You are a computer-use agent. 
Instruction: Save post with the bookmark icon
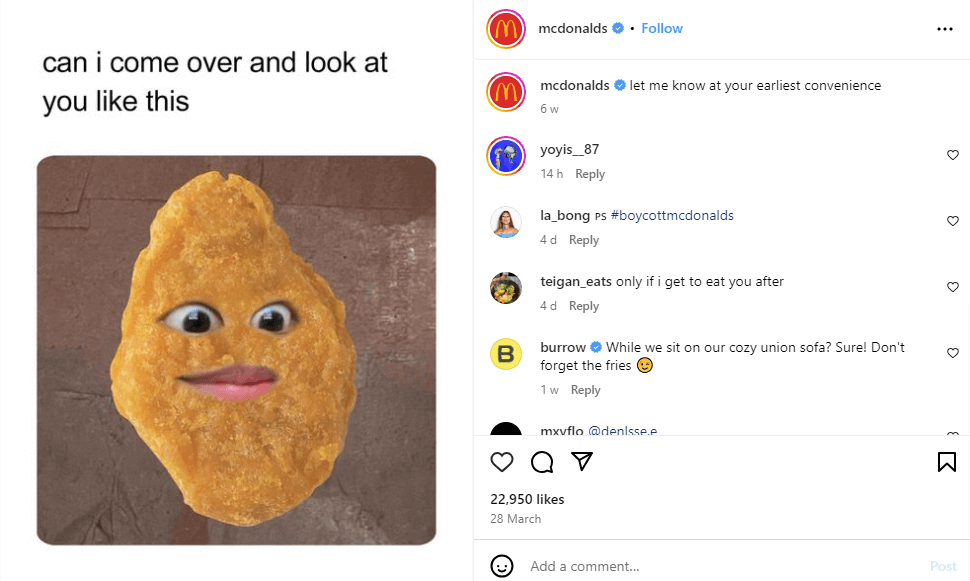946,461
